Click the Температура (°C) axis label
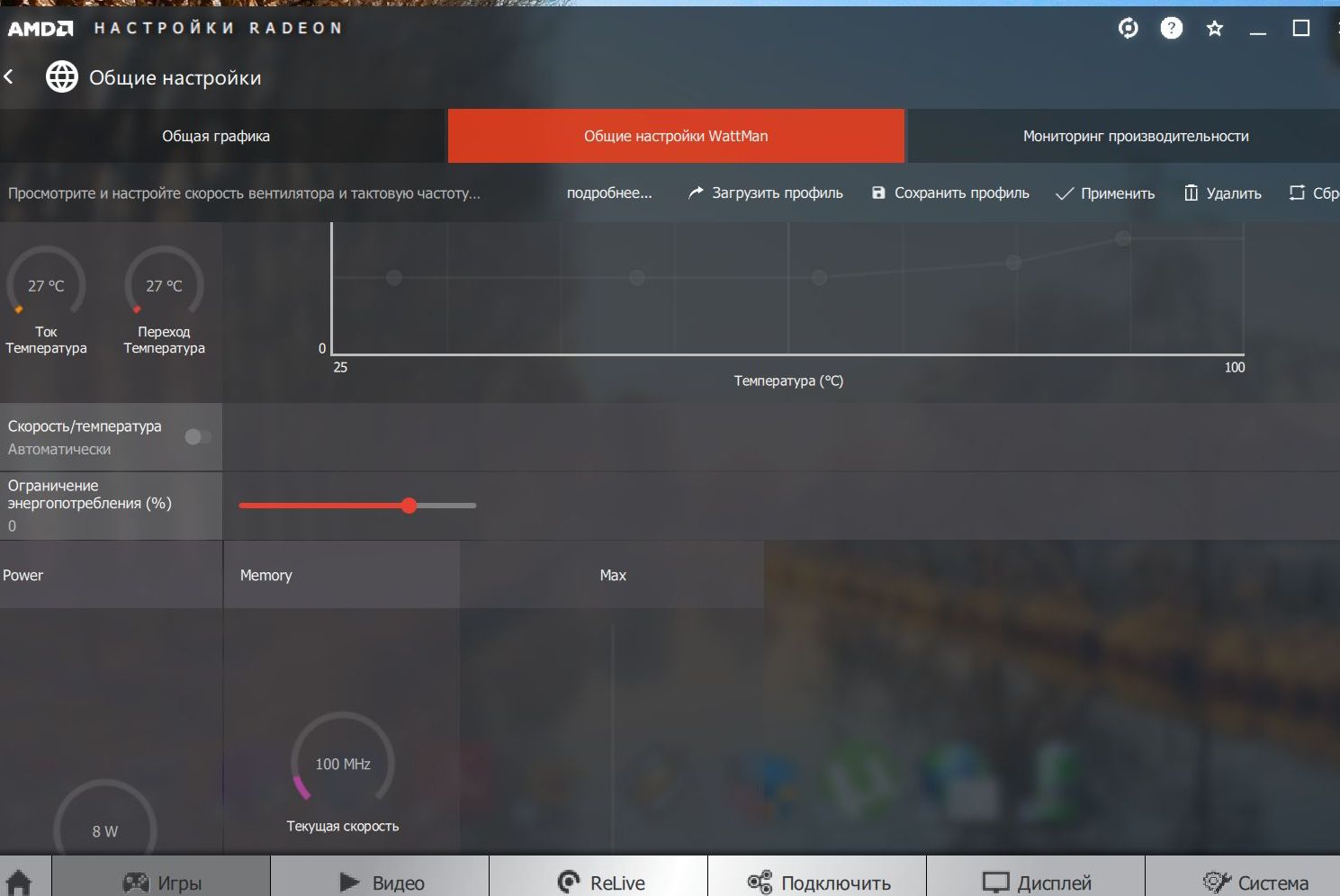The height and width of the screenshot is (896, 1340). coord(788,381)
